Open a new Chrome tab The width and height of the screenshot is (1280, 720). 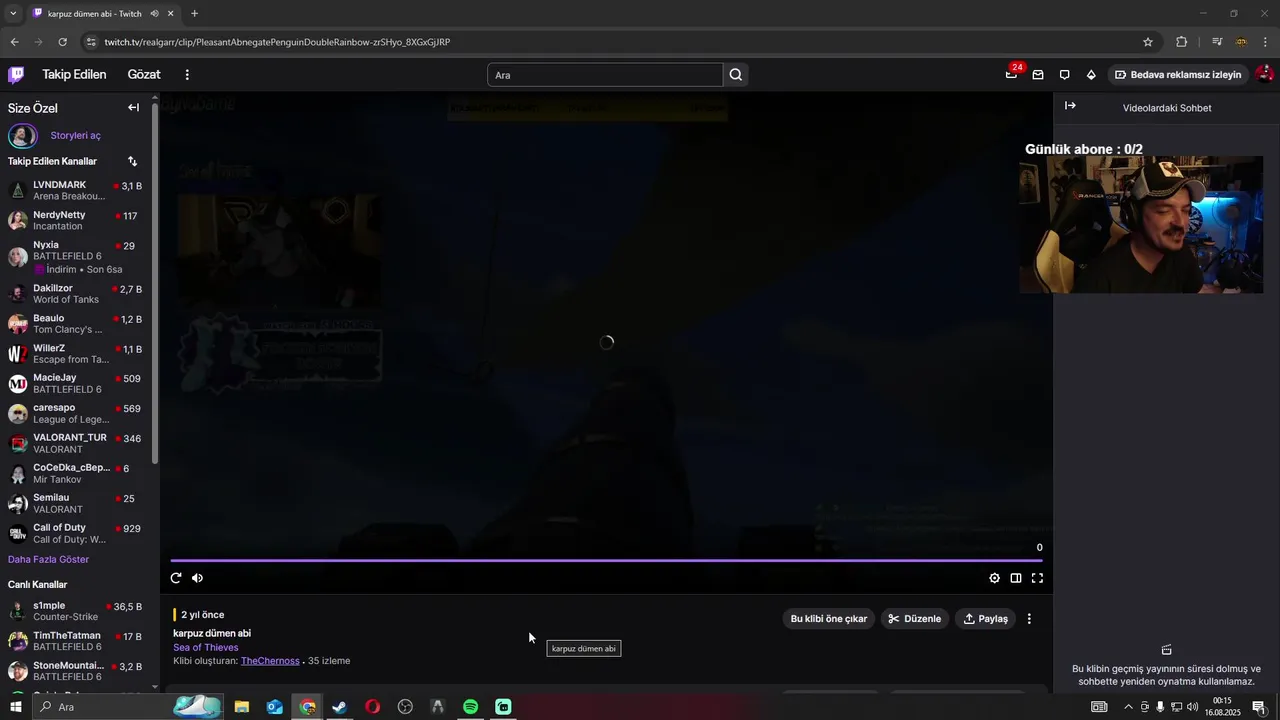tap(194, 13)
